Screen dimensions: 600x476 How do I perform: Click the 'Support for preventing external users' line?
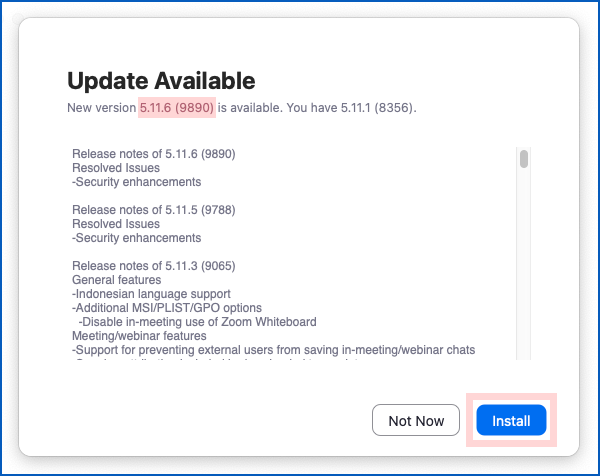point(273,350)
